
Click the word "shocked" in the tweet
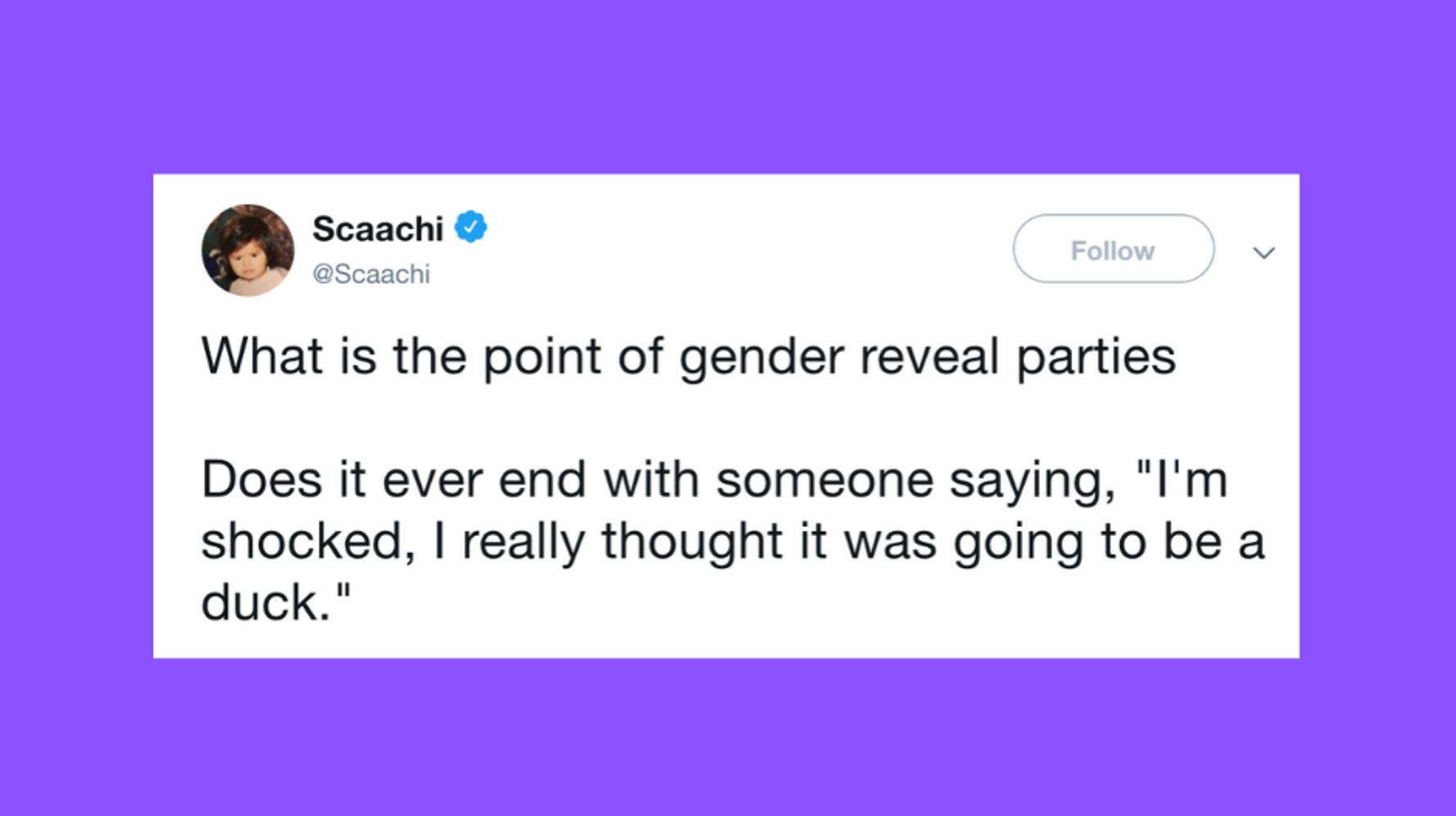point(301,542)
